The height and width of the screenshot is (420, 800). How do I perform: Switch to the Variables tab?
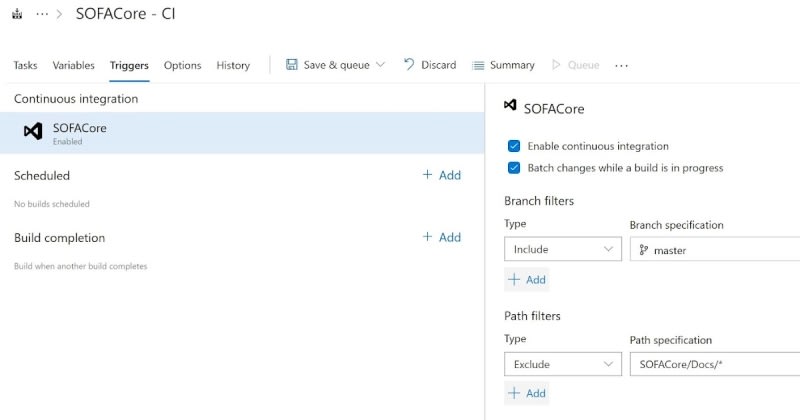click(73, 66)
